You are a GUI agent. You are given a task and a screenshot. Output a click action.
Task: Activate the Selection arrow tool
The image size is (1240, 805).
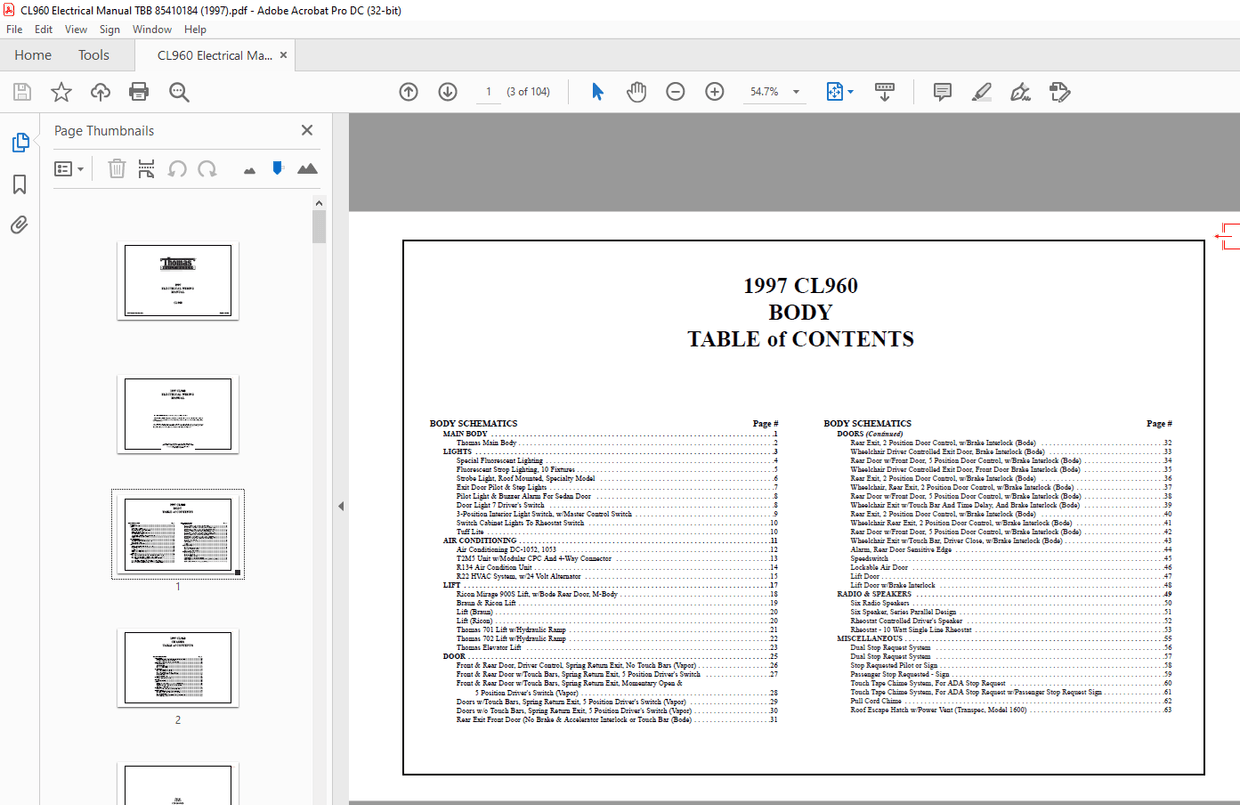coord(597,91)
